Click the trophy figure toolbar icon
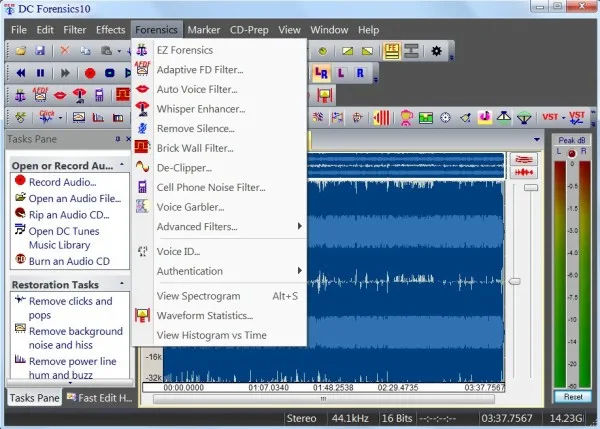The image size is (600, 429). click(406, 117)
